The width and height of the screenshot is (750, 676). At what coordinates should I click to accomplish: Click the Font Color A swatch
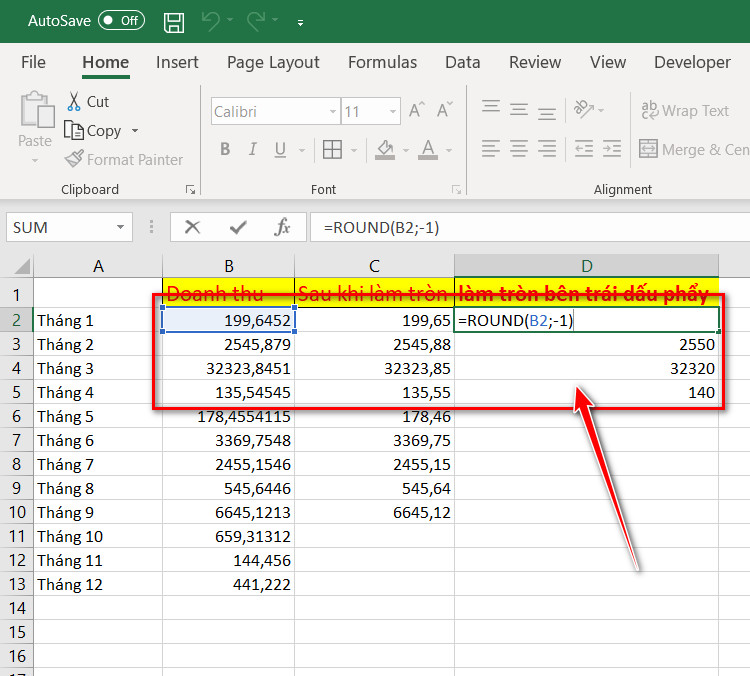[x=428, y=150]
